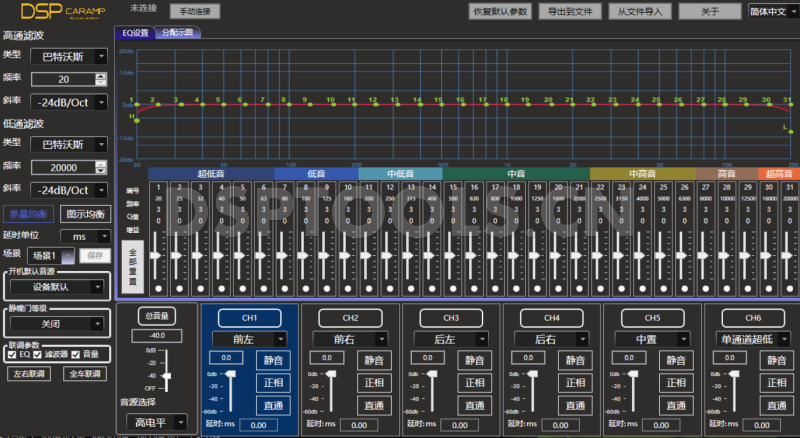Image resolution: width=800 pixels, height=438 pixels.
Task: Click the CH1 延时 ms input field
Action: pos(260,425)
